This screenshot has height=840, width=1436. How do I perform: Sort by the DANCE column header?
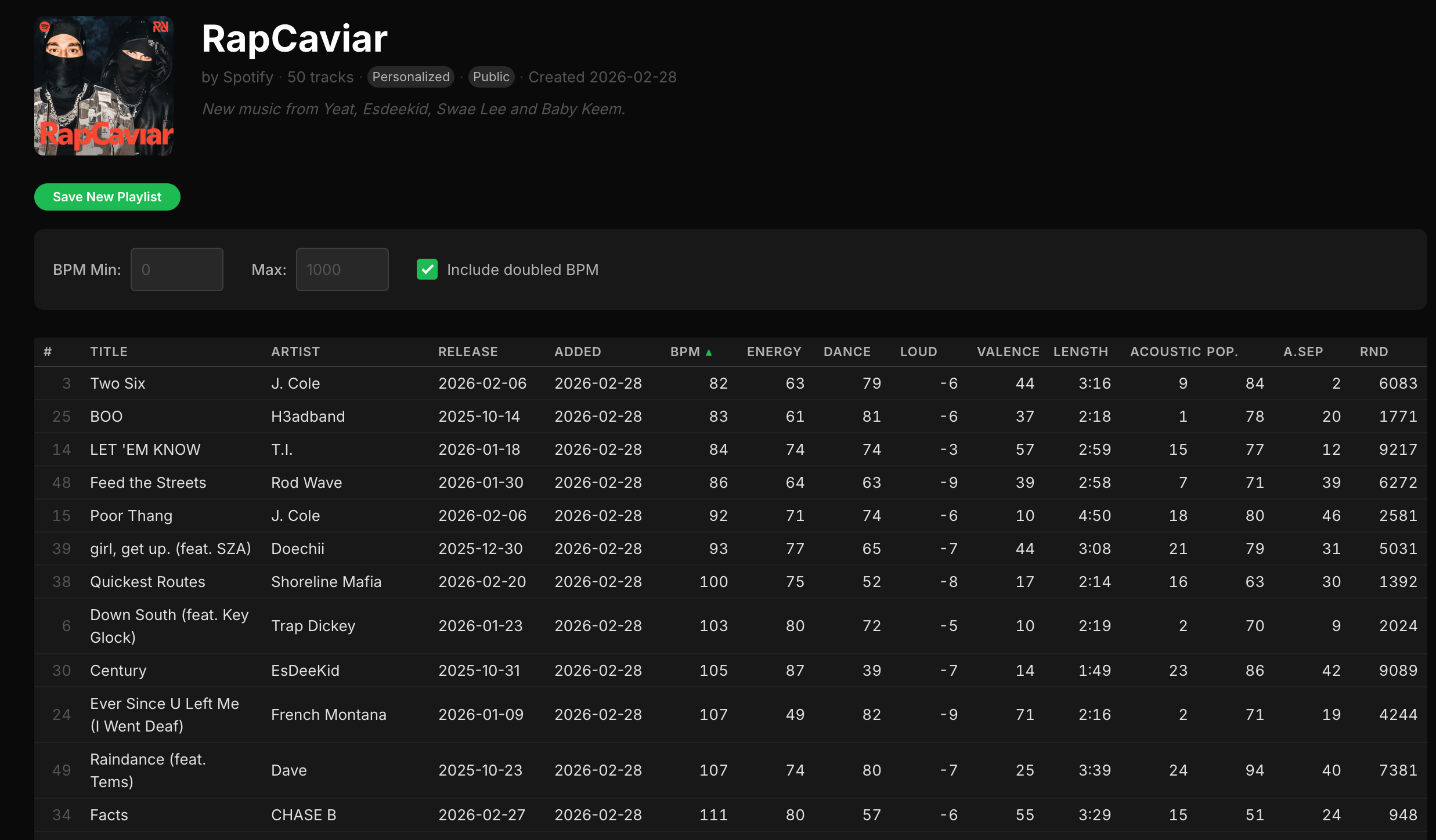(847, 352)
